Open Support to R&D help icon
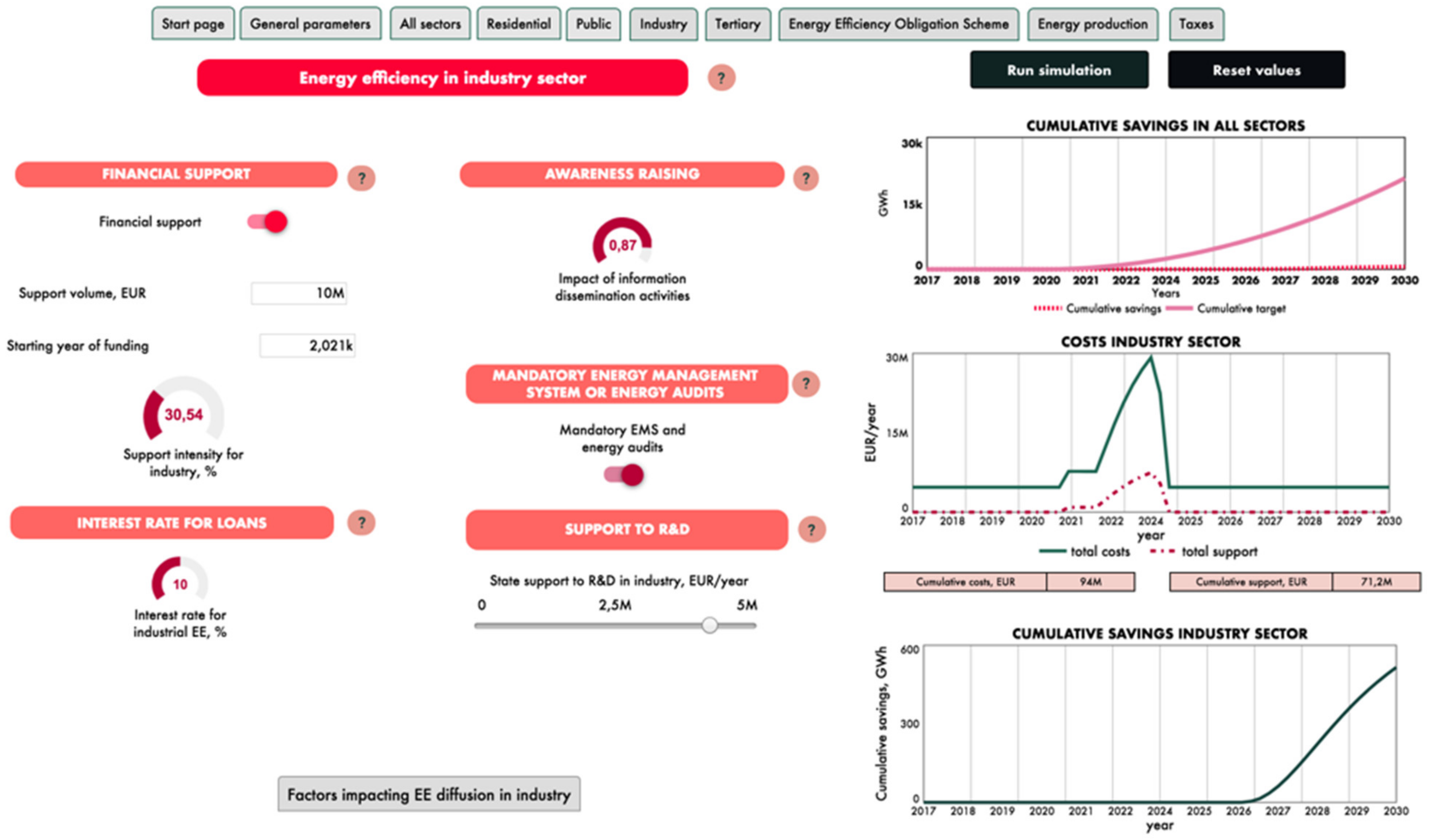This screenshot has width=1430, height=840. pos(811,529)
